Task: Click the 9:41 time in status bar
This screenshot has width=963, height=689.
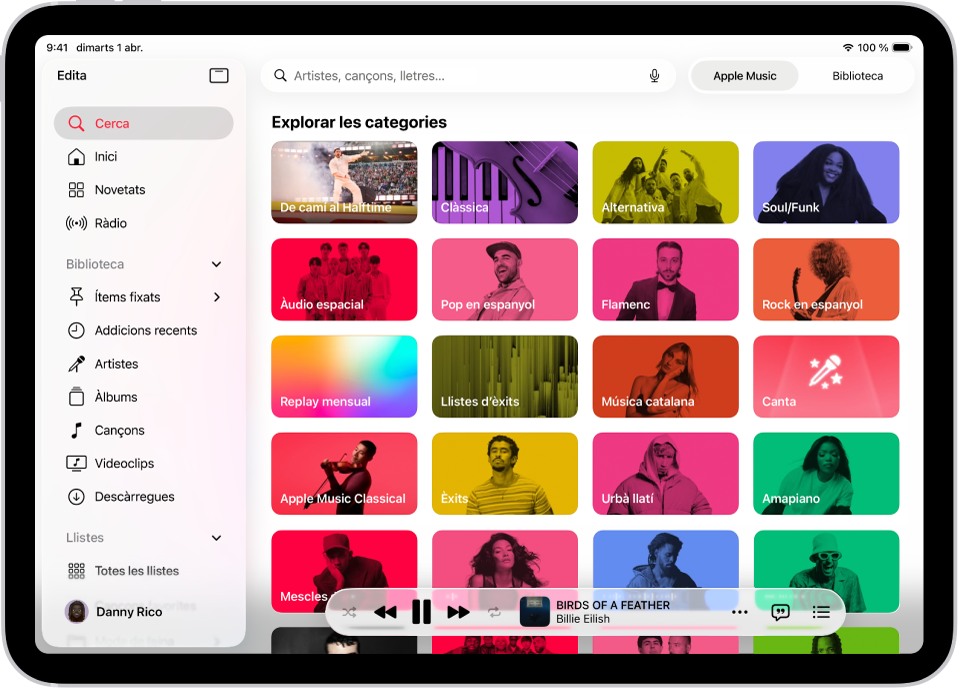Action: (x=57, y=47)
